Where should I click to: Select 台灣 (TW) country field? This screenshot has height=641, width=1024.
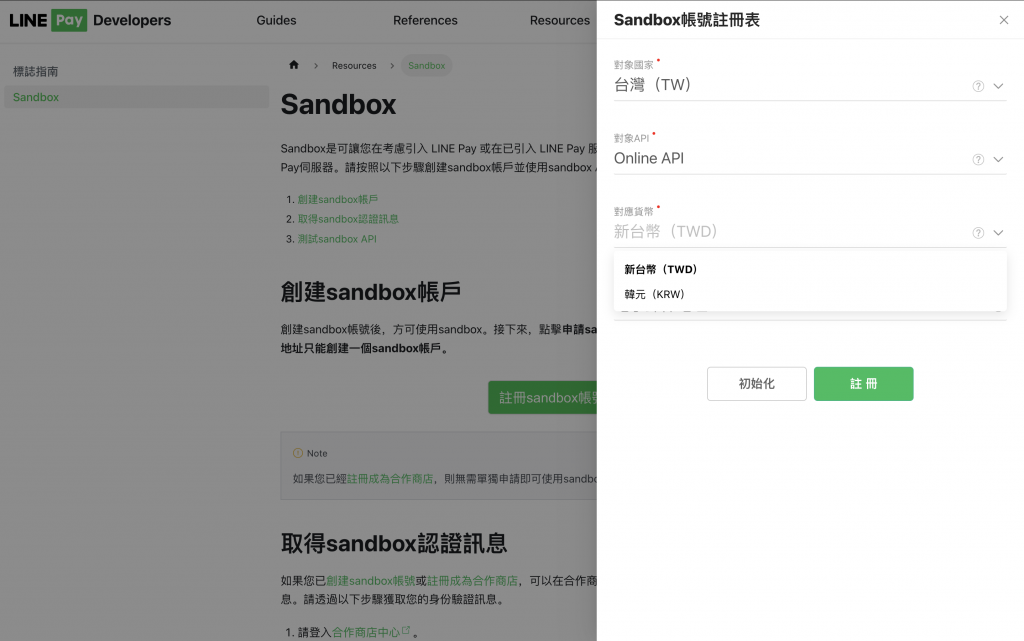[810, 86]
